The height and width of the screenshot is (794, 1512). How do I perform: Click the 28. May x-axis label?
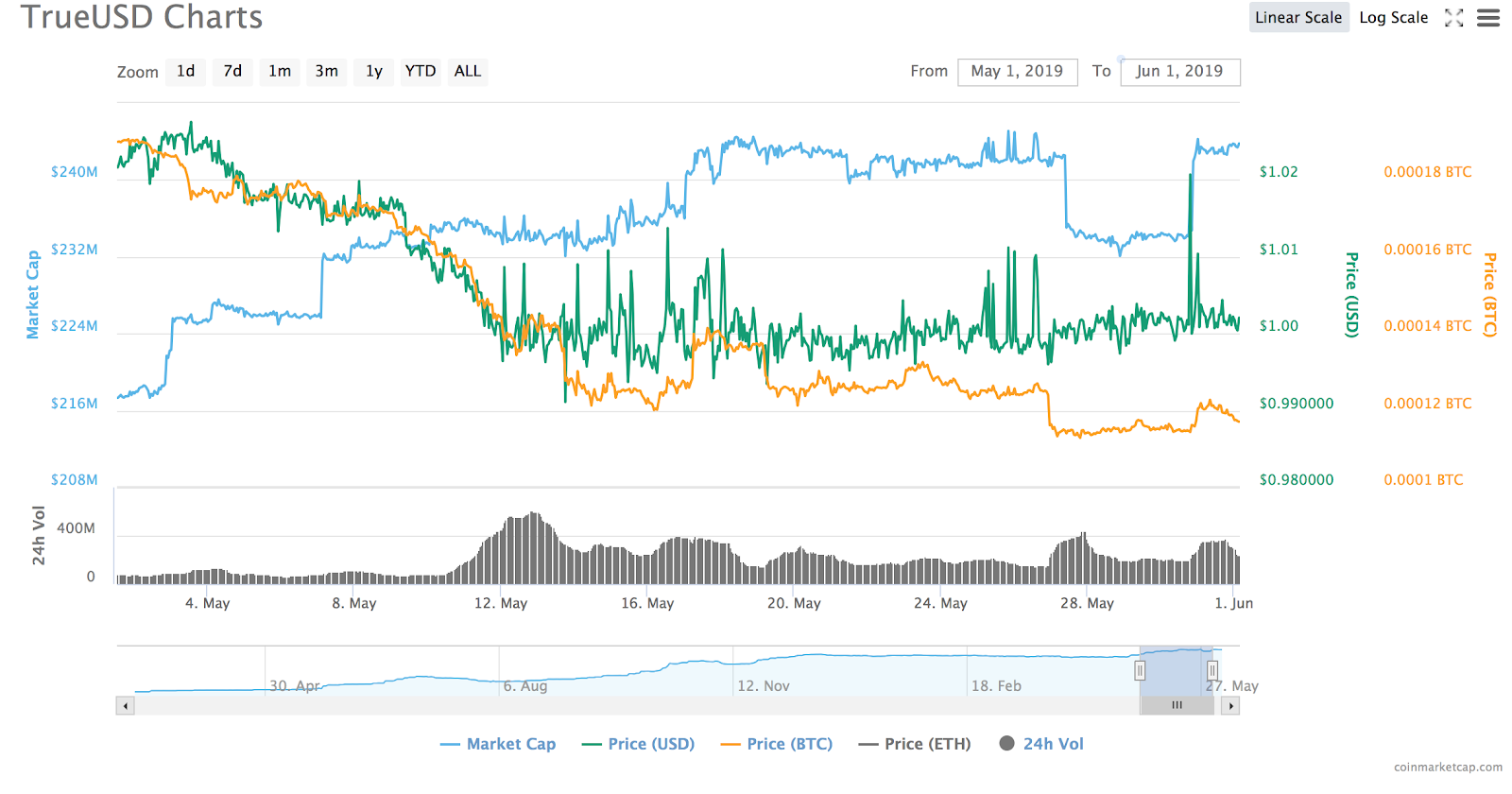tap(1087, 603)
